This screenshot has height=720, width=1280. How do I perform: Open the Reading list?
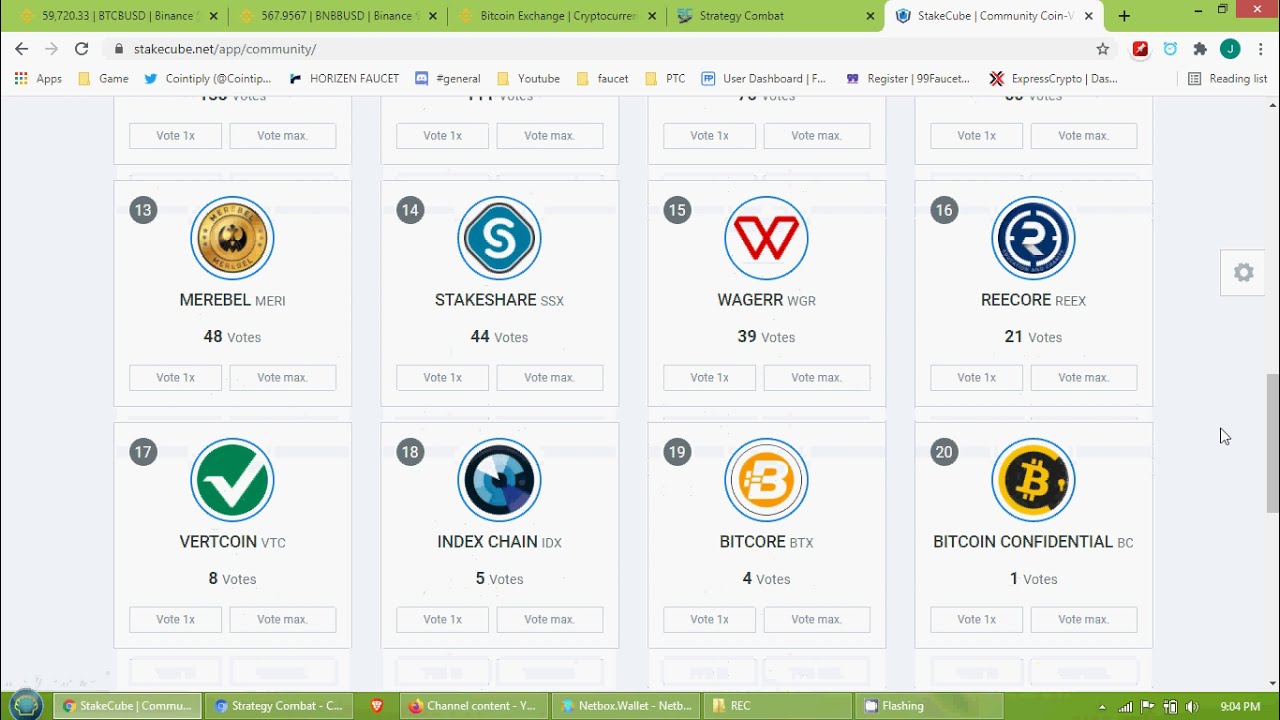tap(1227, 79)
